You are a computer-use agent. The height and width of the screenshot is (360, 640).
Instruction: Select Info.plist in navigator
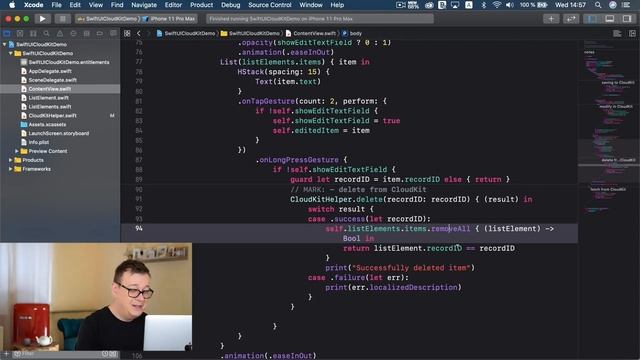(38, 142)
